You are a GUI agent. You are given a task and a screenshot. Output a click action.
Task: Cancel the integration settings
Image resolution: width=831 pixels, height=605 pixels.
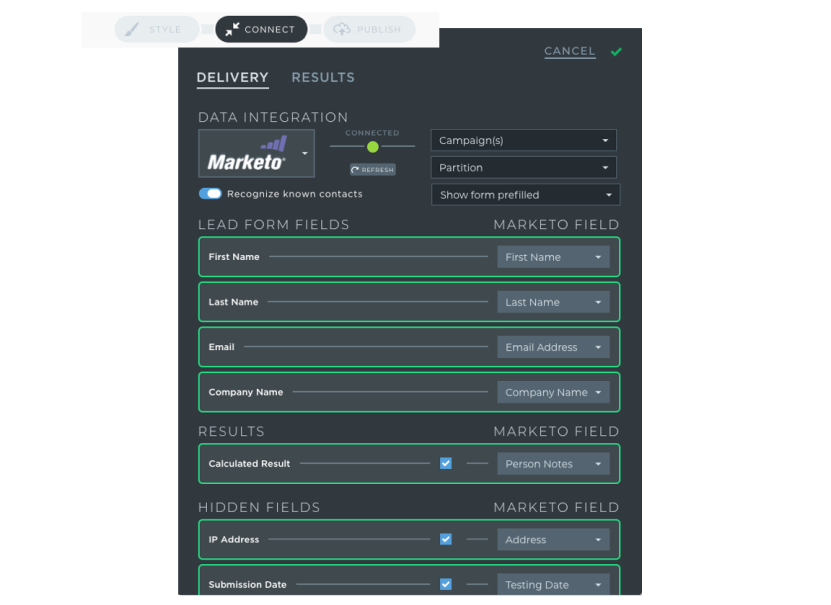click(569, 51)
